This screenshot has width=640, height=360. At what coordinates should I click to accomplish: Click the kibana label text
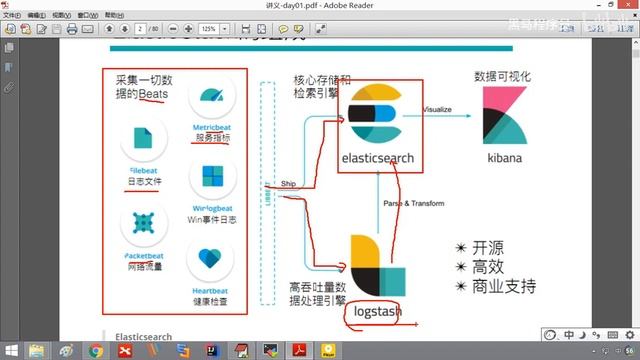point(504,158)
